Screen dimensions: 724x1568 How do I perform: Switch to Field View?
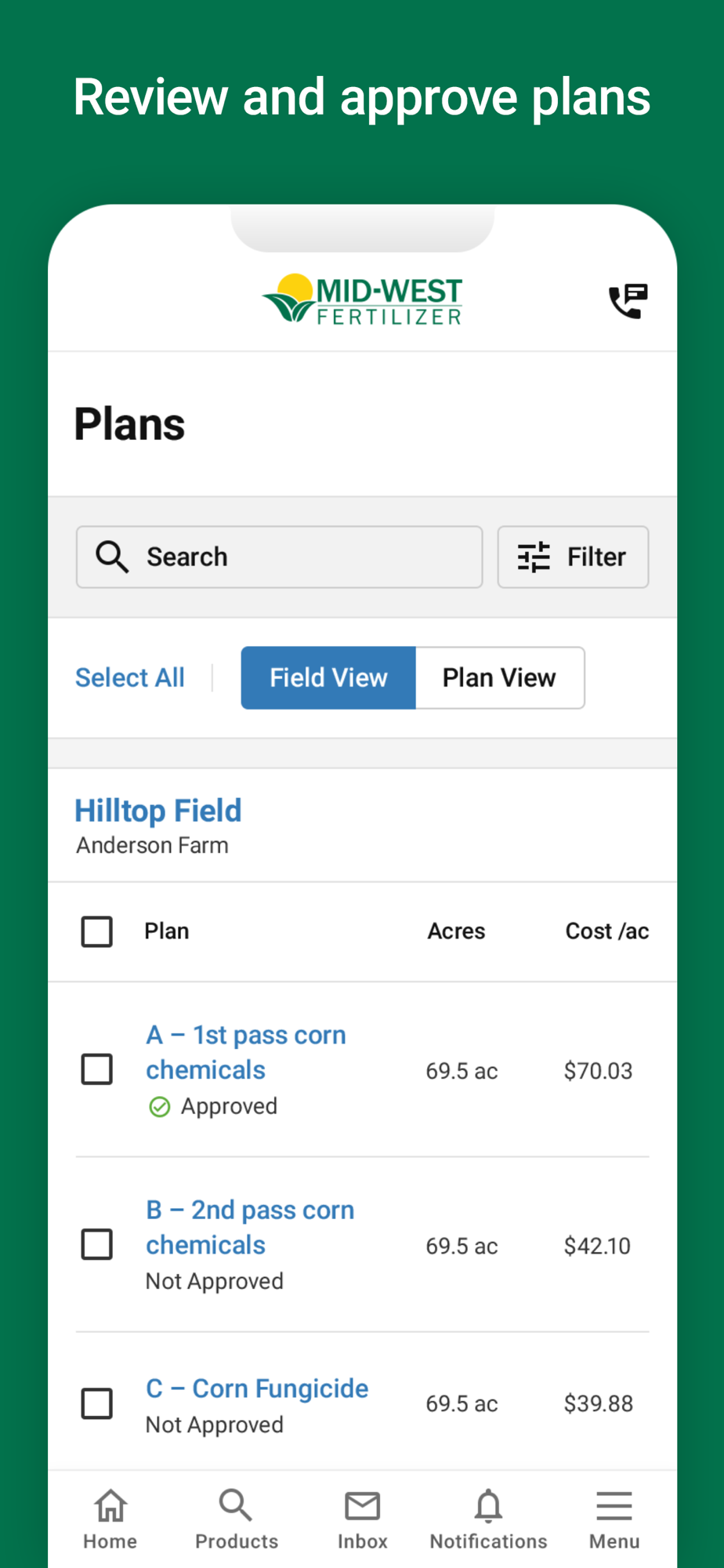pyautogui.click(x=328, y=678)
